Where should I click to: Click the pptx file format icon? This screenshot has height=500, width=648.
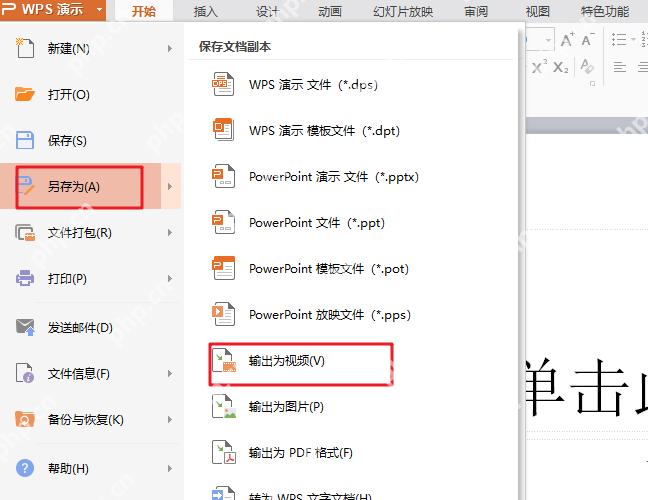(223, 176)
